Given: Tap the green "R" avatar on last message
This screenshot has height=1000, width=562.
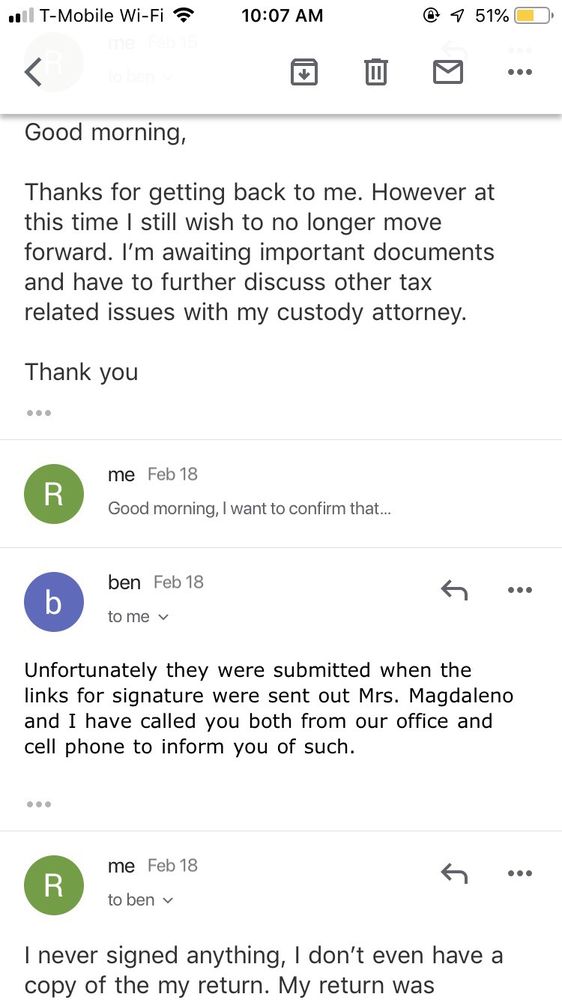Looking at the screenshot, I should click(x=54, y=885).
